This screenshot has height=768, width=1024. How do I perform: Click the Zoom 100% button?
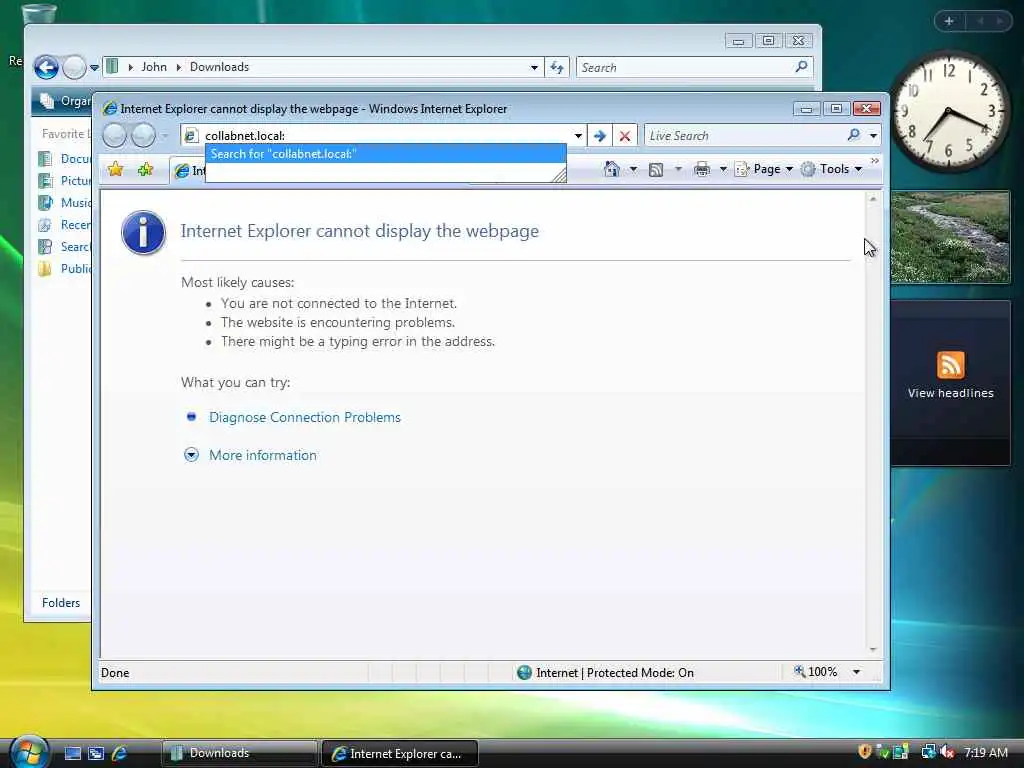click(x=816, y=672)
